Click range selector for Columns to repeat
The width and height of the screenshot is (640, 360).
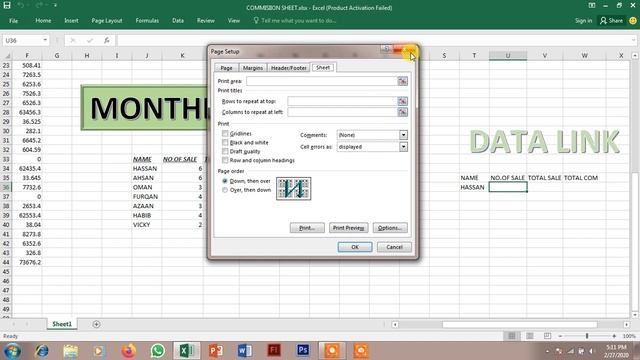click(x=402, y=112)
